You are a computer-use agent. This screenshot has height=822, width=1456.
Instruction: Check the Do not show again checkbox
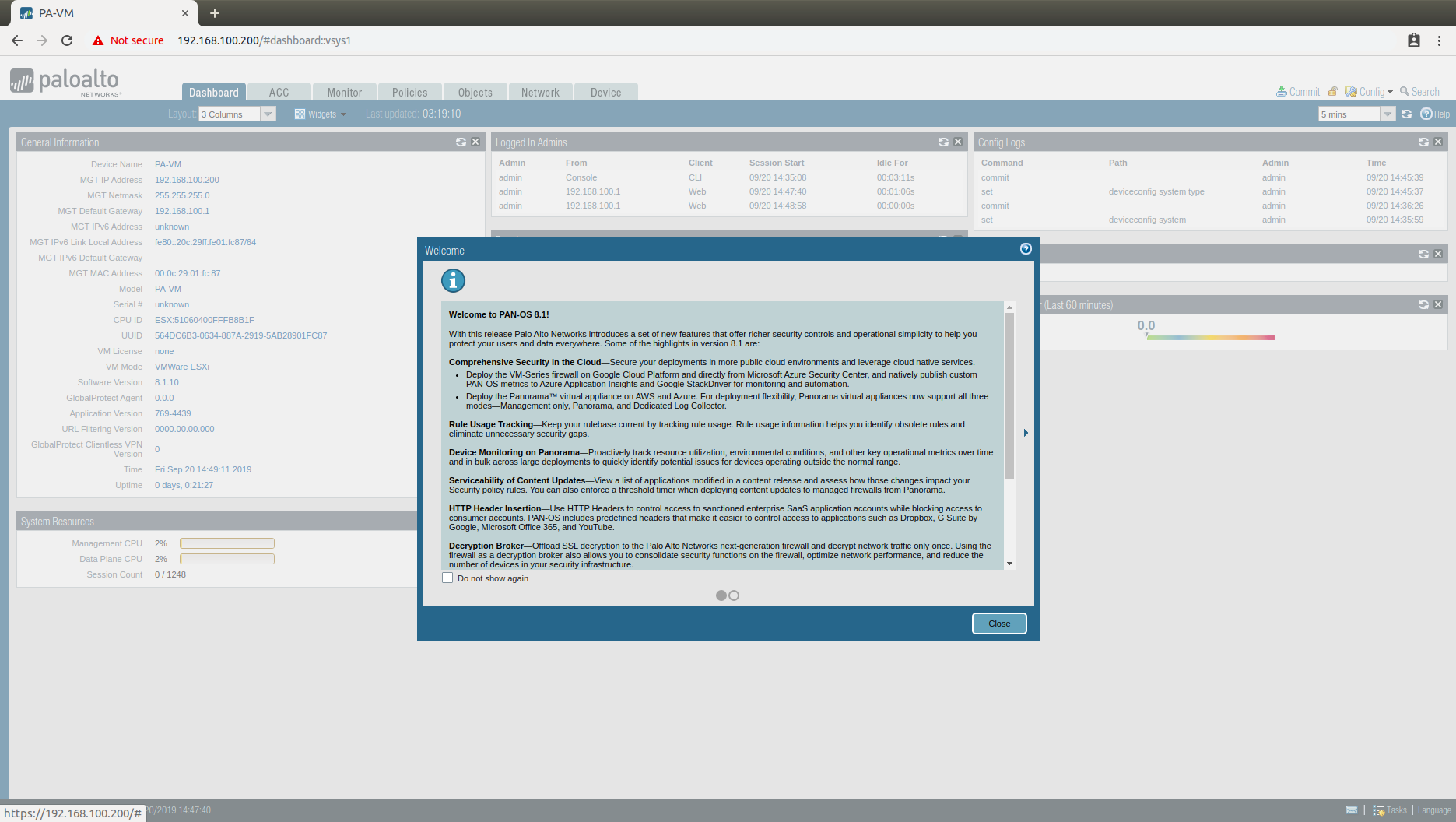pyautogui.click(x=447, y=578)
